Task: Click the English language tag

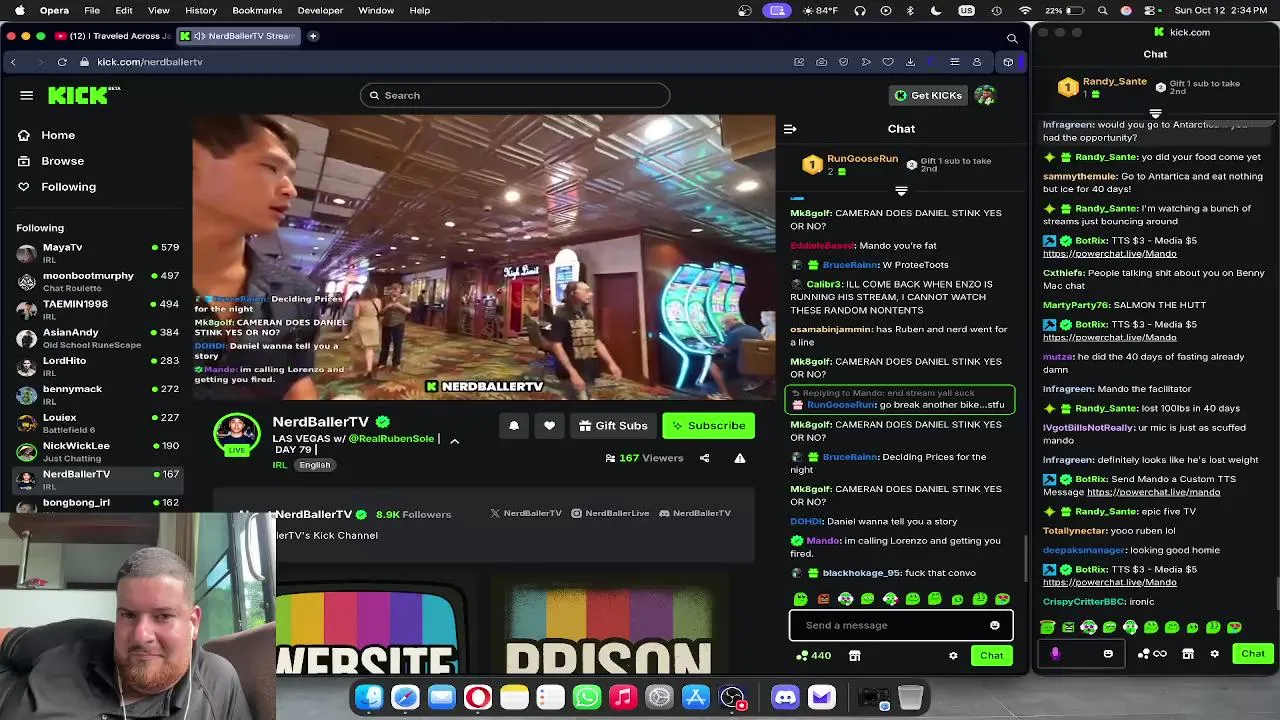Action: pyautogui.click(x=314, y=465)
